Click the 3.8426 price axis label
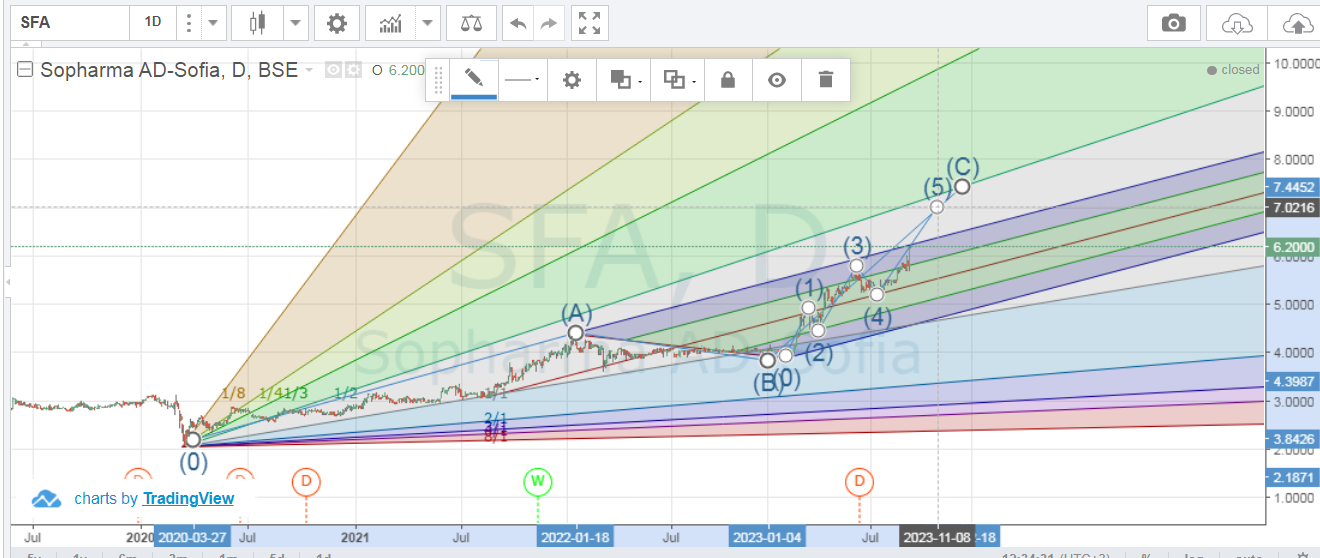The width and height of the screenshot is (1320, 558). 1292,439
